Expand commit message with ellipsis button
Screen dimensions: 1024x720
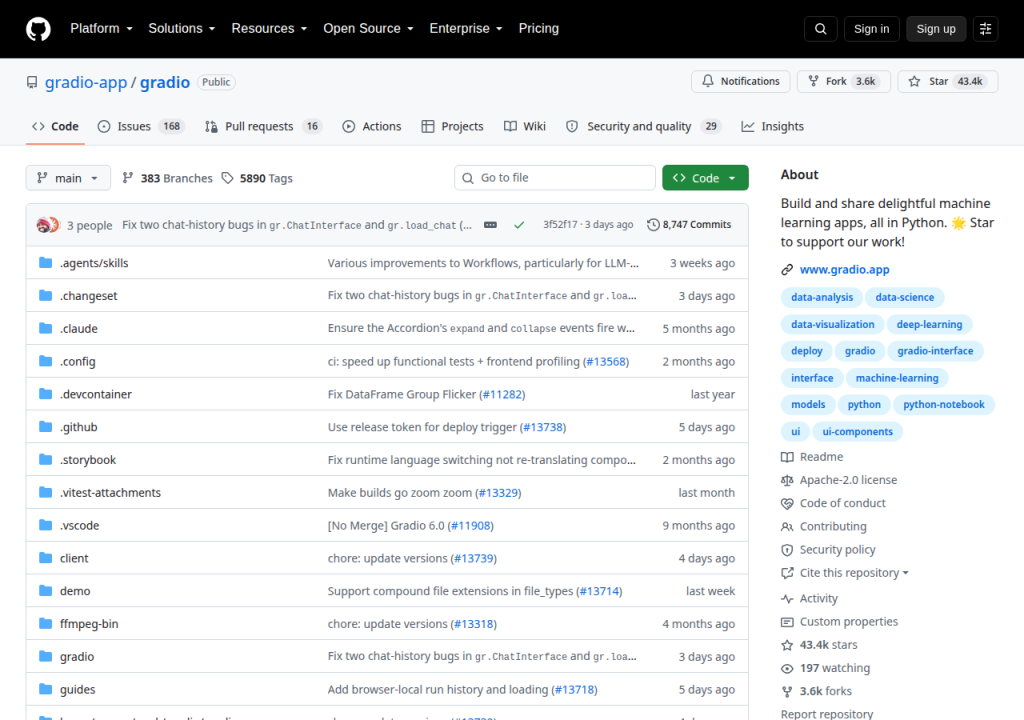coord(490,225)
